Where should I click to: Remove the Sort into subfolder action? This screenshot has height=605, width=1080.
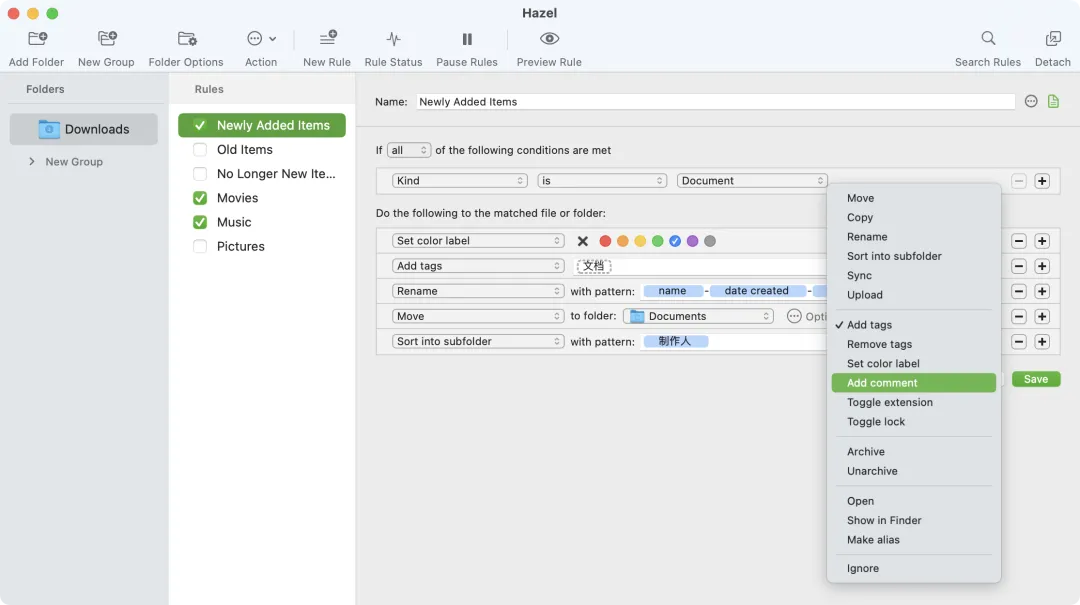1019,342
